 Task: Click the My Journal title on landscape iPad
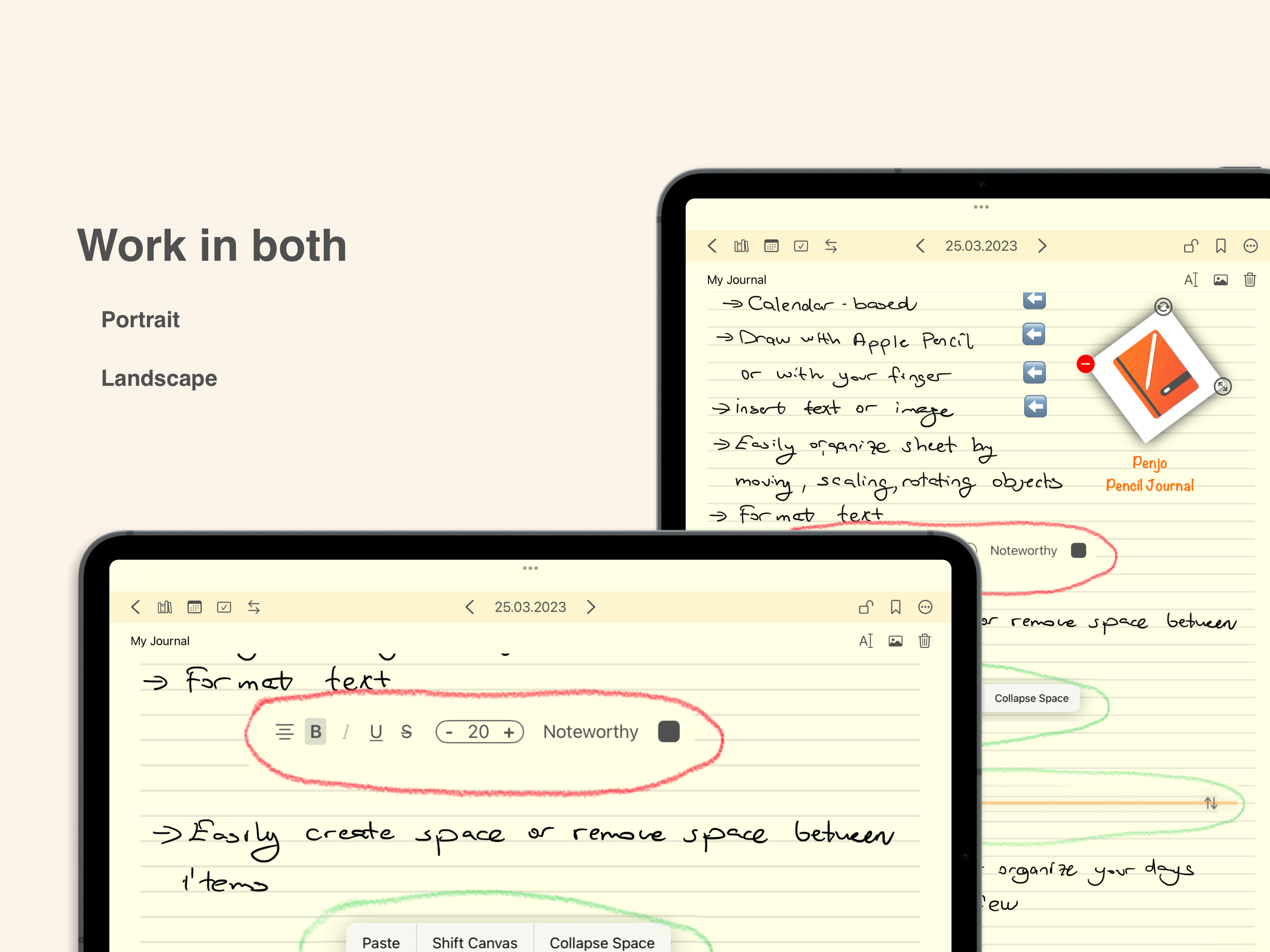coord(160,641)
